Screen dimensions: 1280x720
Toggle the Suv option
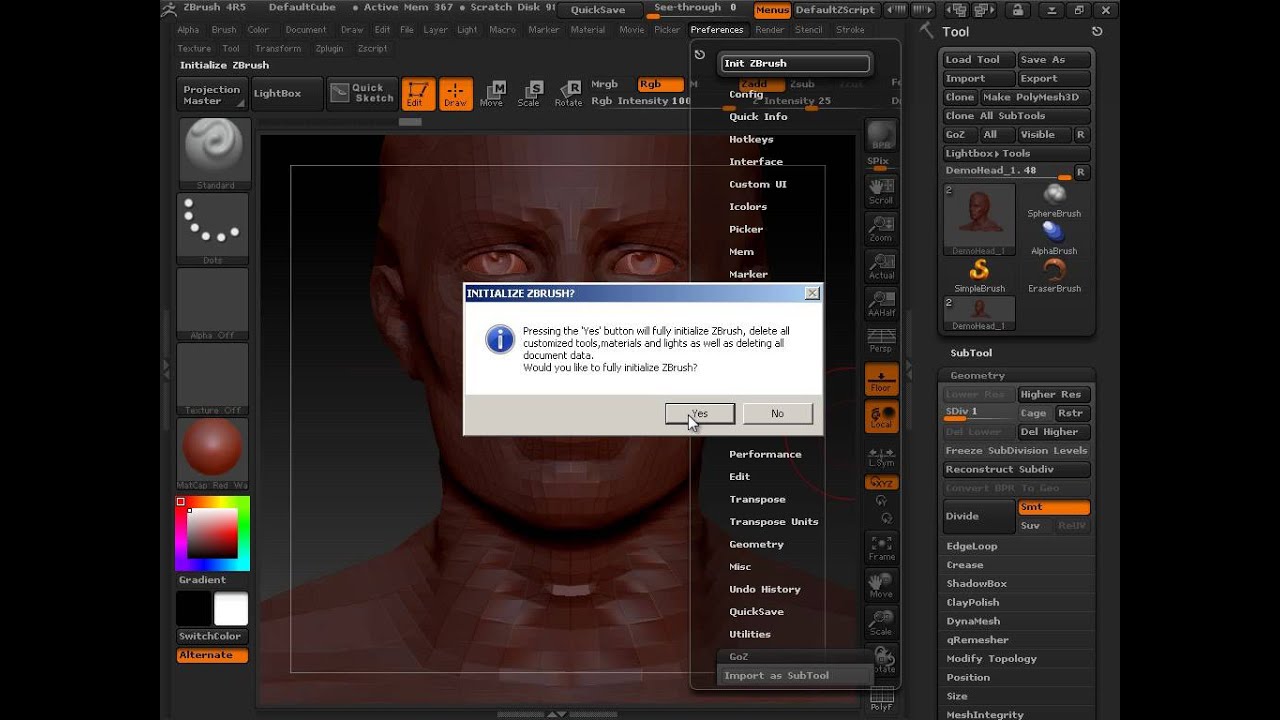click(x=1032, y=526)
